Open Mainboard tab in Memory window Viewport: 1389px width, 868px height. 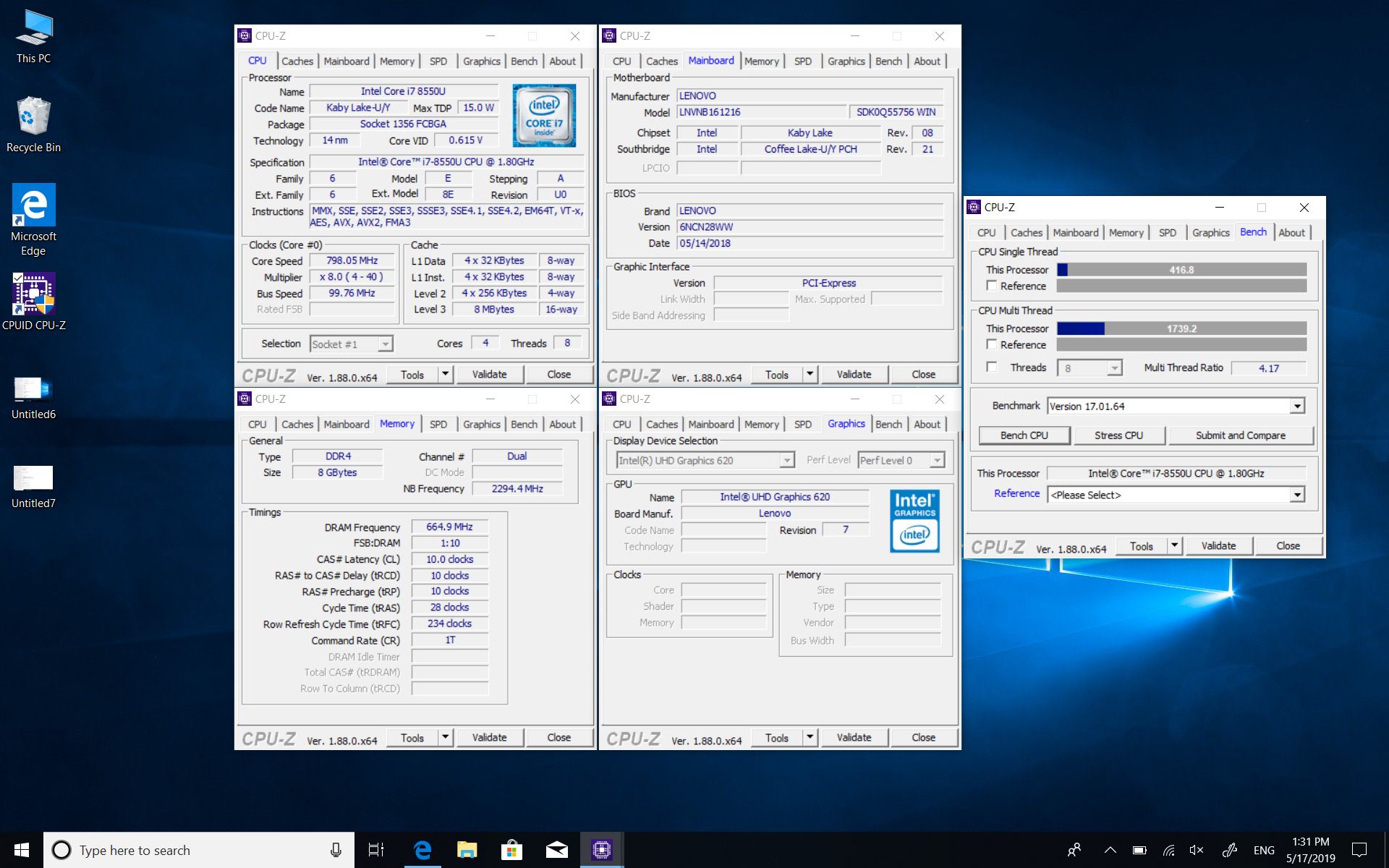coord(347,424)
